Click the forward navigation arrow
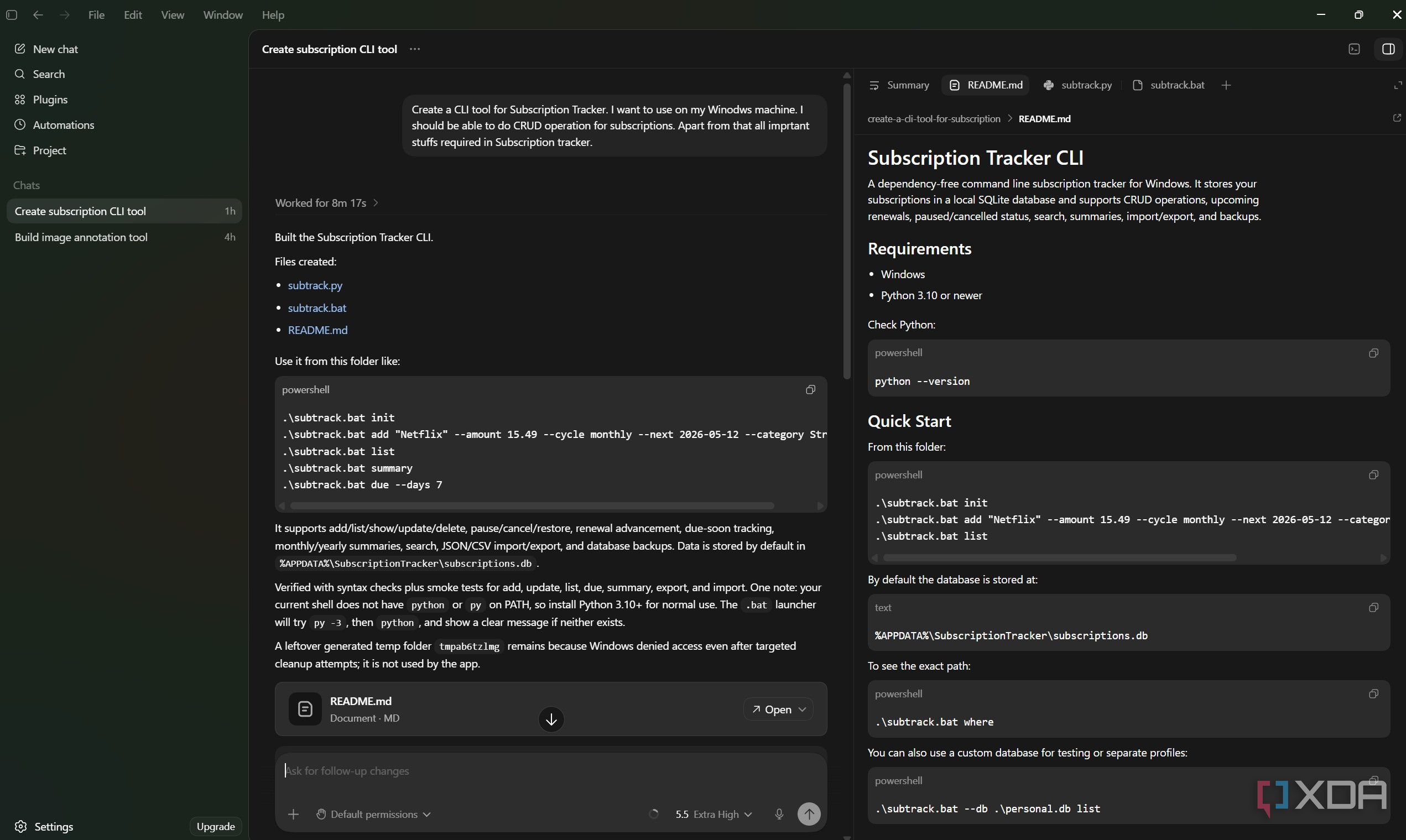The height and width of the screenshot is (840, 1406). coord(65,15)
